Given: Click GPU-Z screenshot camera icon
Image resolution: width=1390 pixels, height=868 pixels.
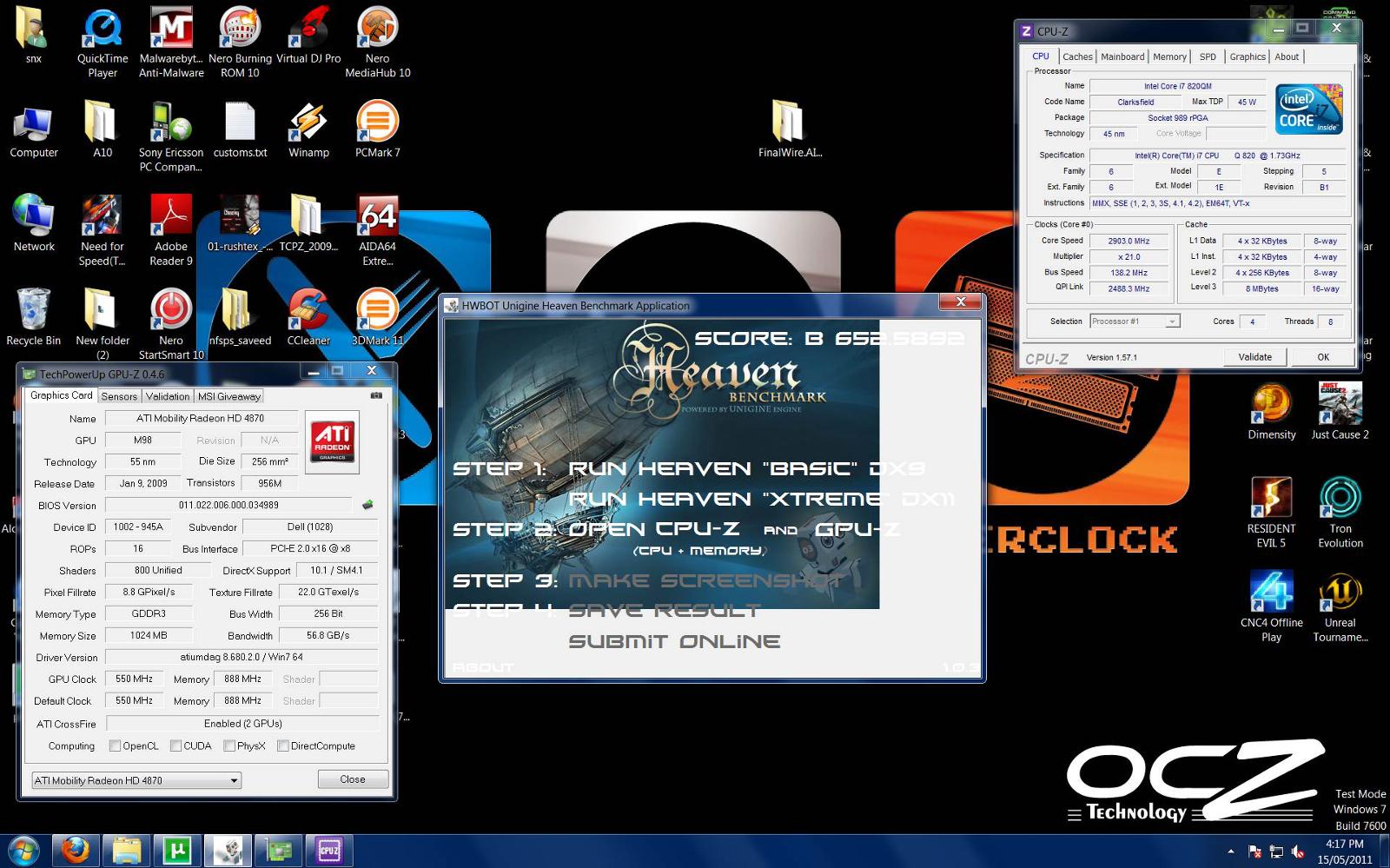Looking at the screenshot, I should coord(376,395).
